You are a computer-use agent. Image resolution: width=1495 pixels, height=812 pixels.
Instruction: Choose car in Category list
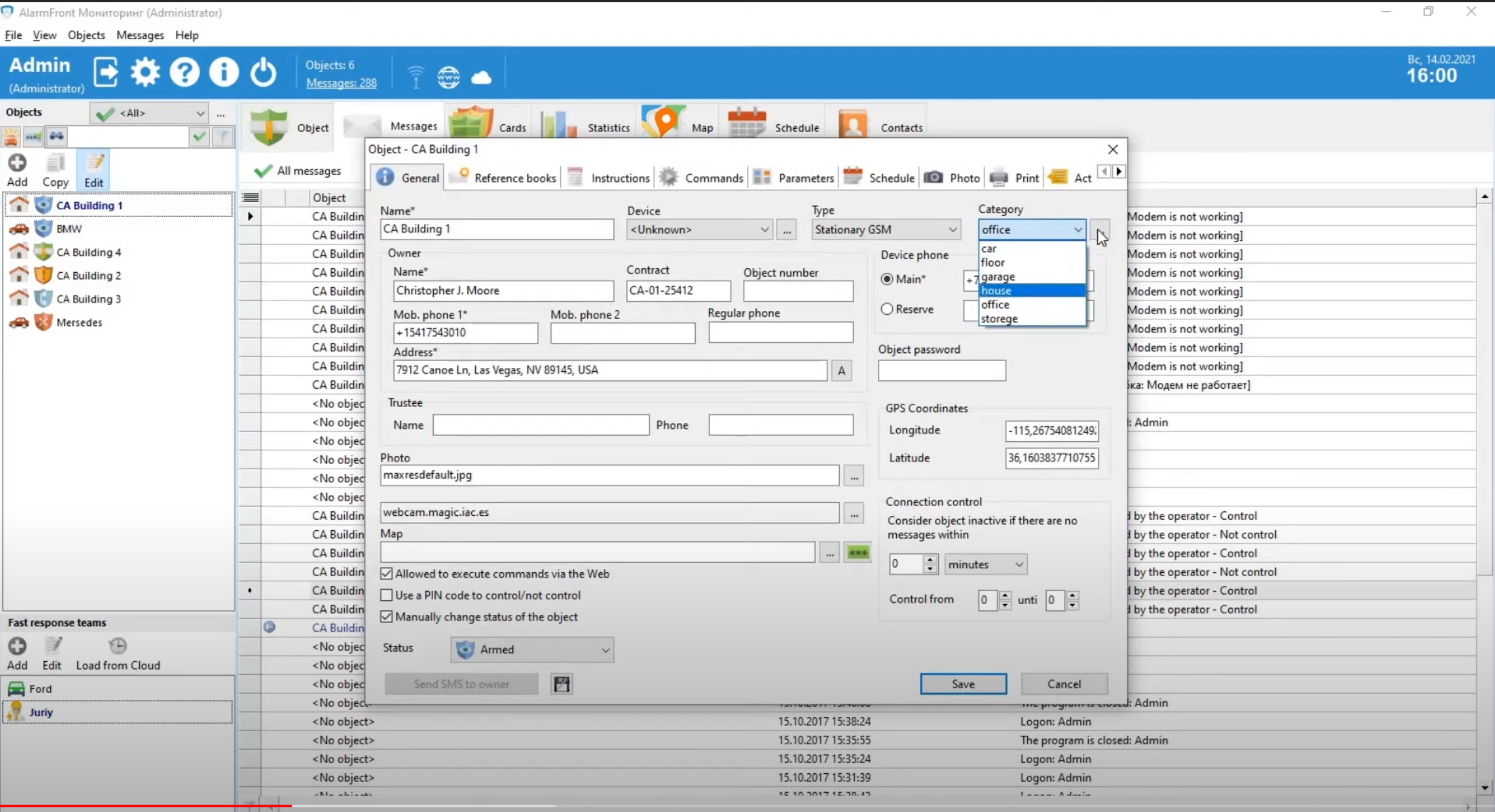click(x=1032, y=248)
